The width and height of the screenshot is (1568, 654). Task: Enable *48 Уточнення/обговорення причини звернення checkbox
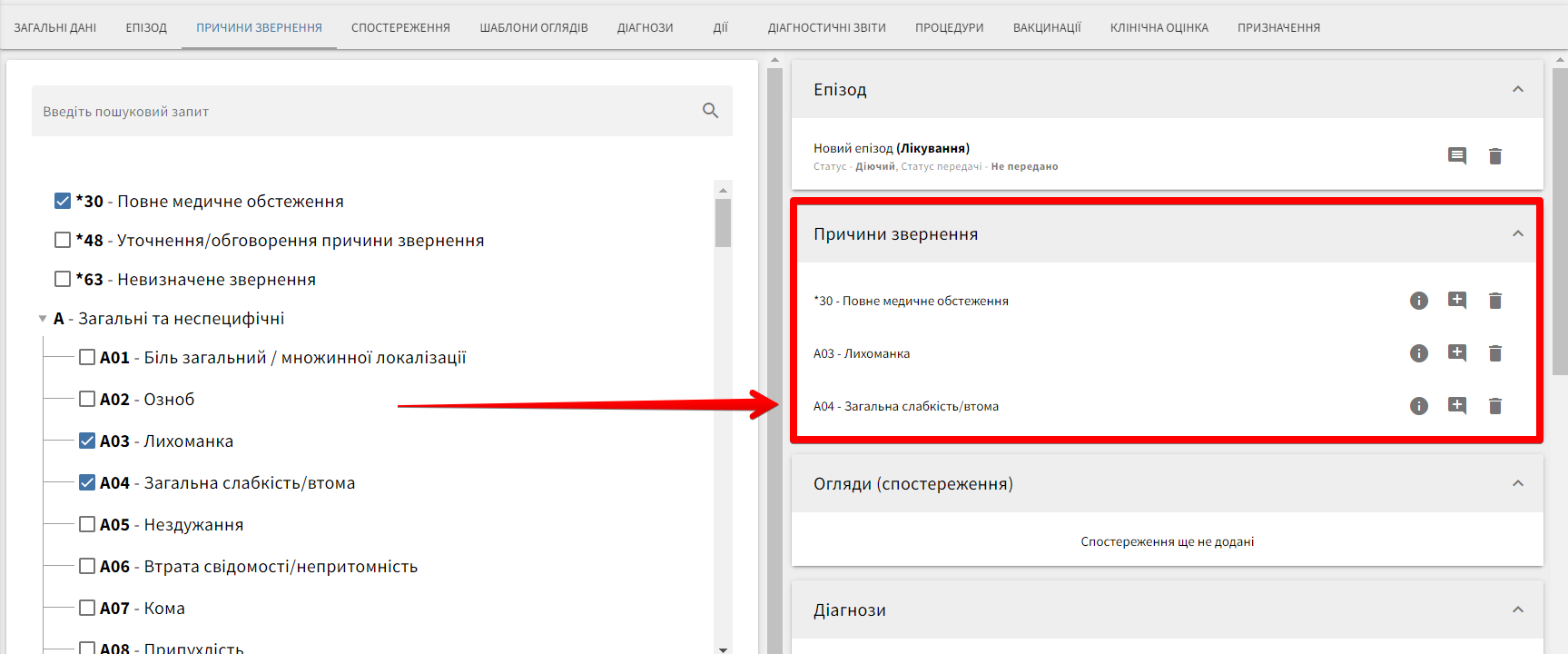(63, 241)
